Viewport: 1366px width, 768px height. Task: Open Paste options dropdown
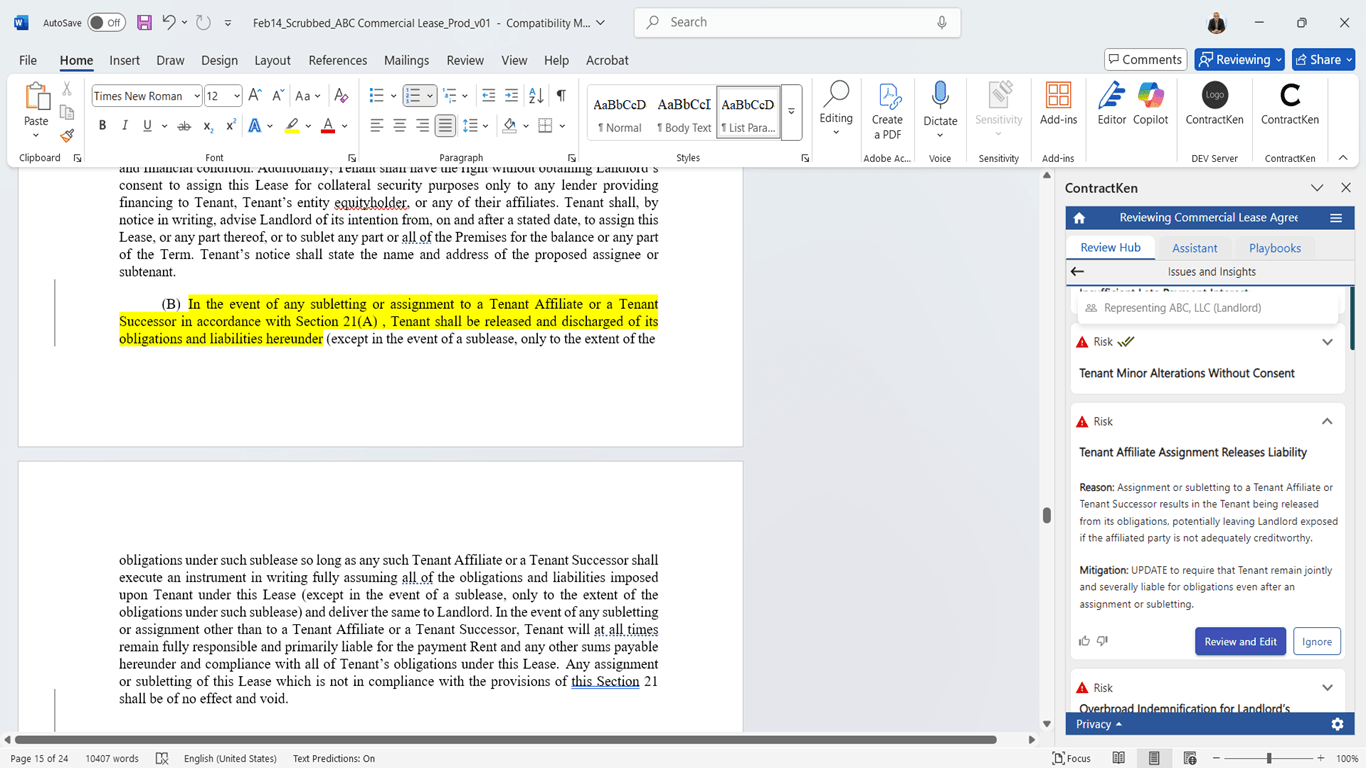[36, 136]
